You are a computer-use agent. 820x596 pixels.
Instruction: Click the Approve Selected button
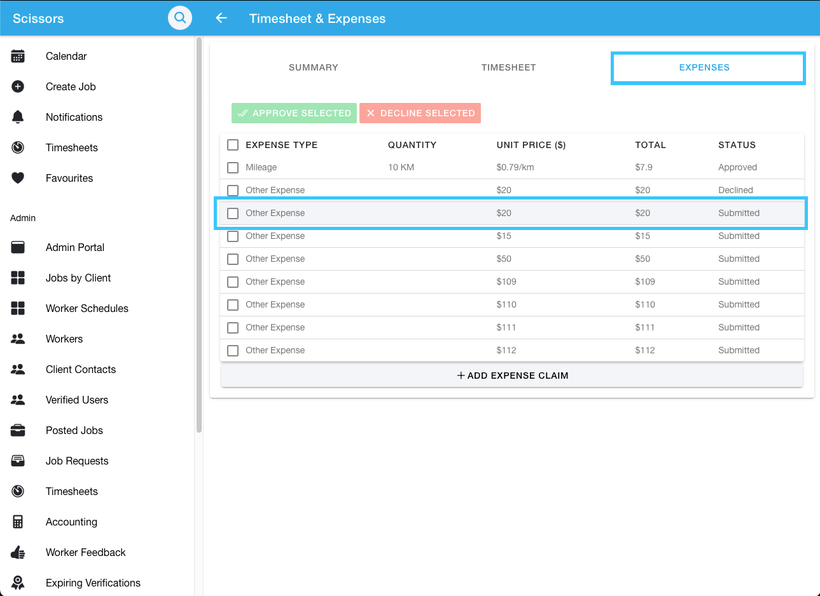click(293, 113)
